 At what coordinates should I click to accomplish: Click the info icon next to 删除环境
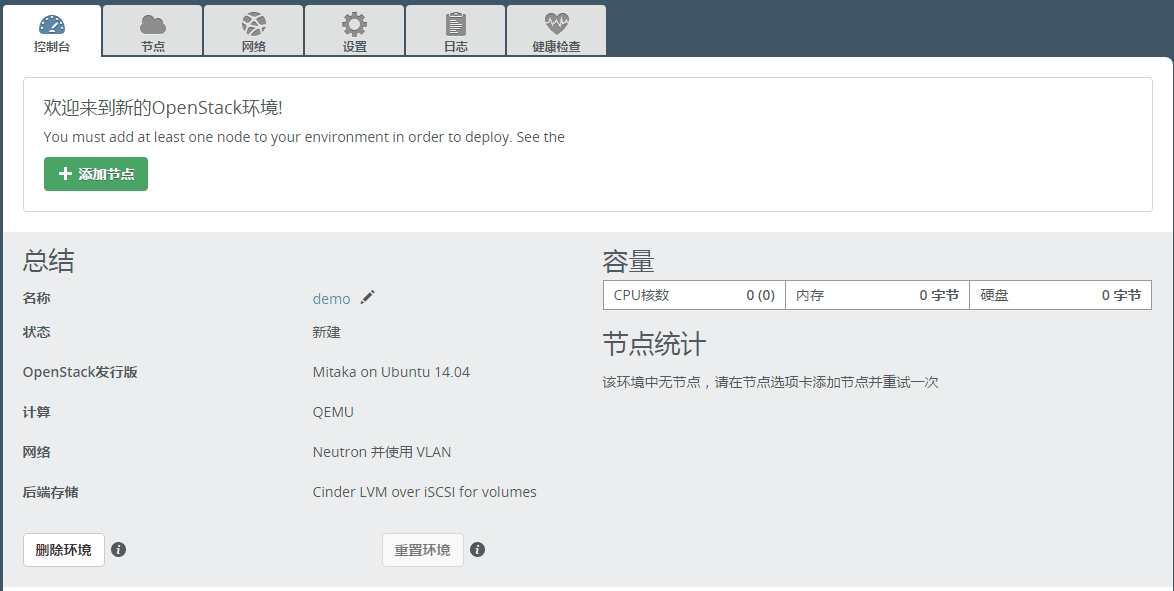point(118,550)
